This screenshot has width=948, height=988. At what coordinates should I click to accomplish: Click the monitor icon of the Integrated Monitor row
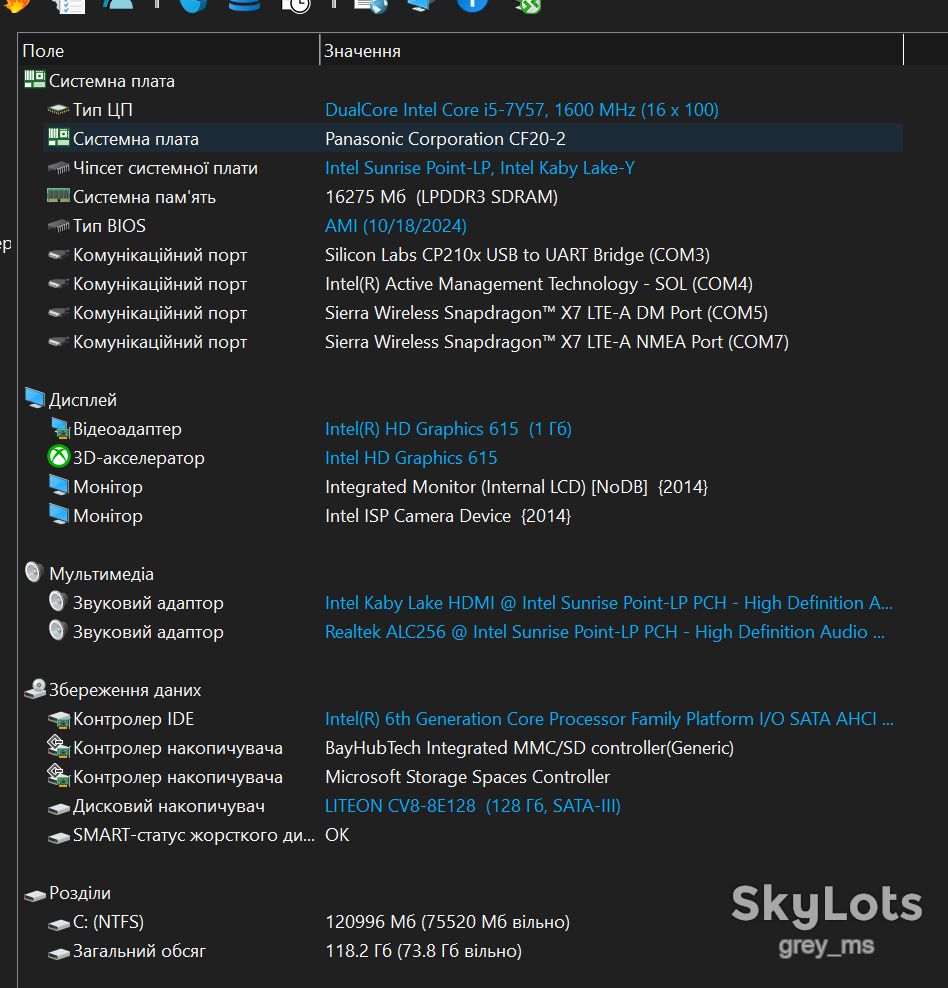[x=59, y=485]
